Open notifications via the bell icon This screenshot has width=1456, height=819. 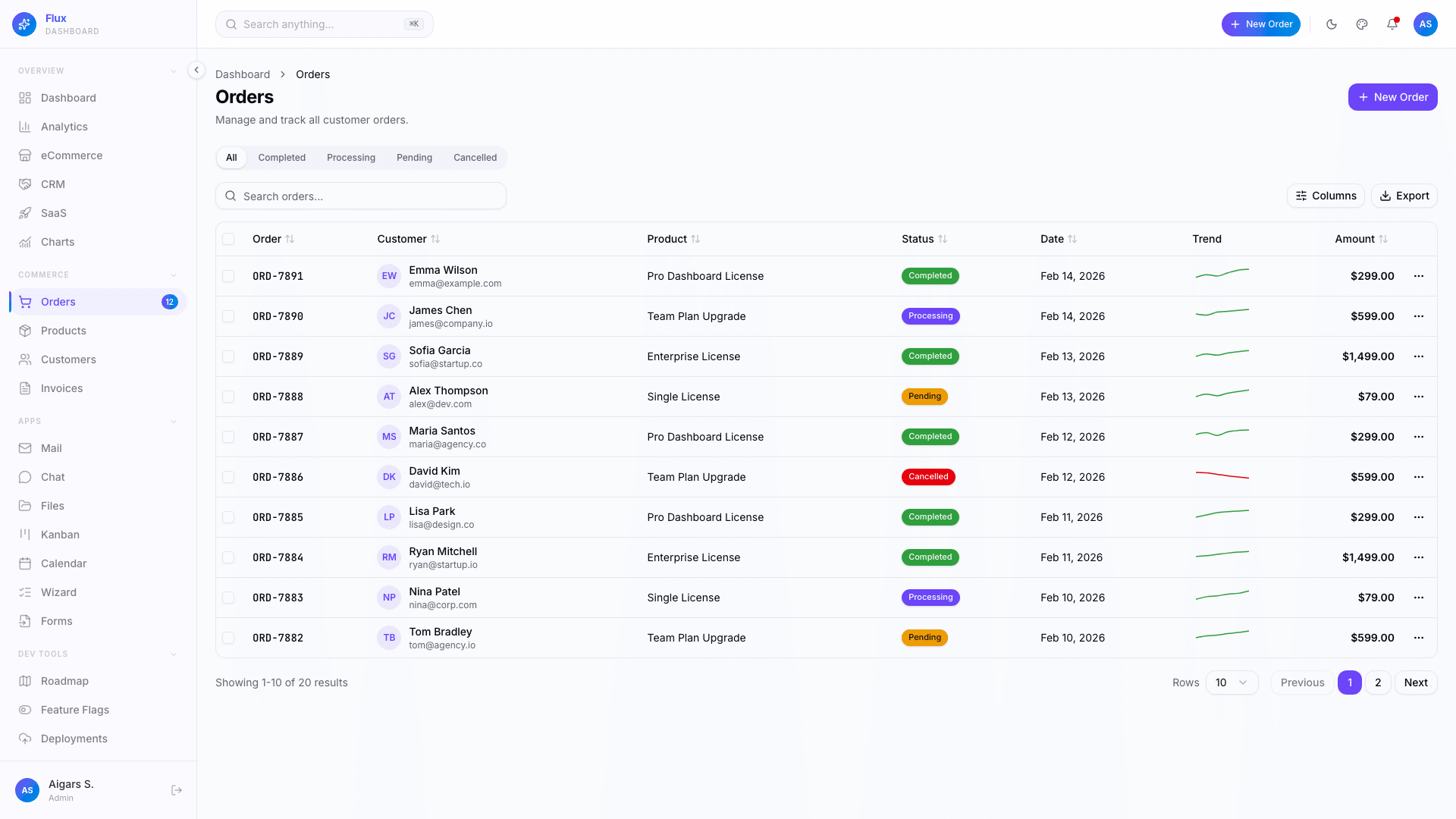click(1392, 24)
